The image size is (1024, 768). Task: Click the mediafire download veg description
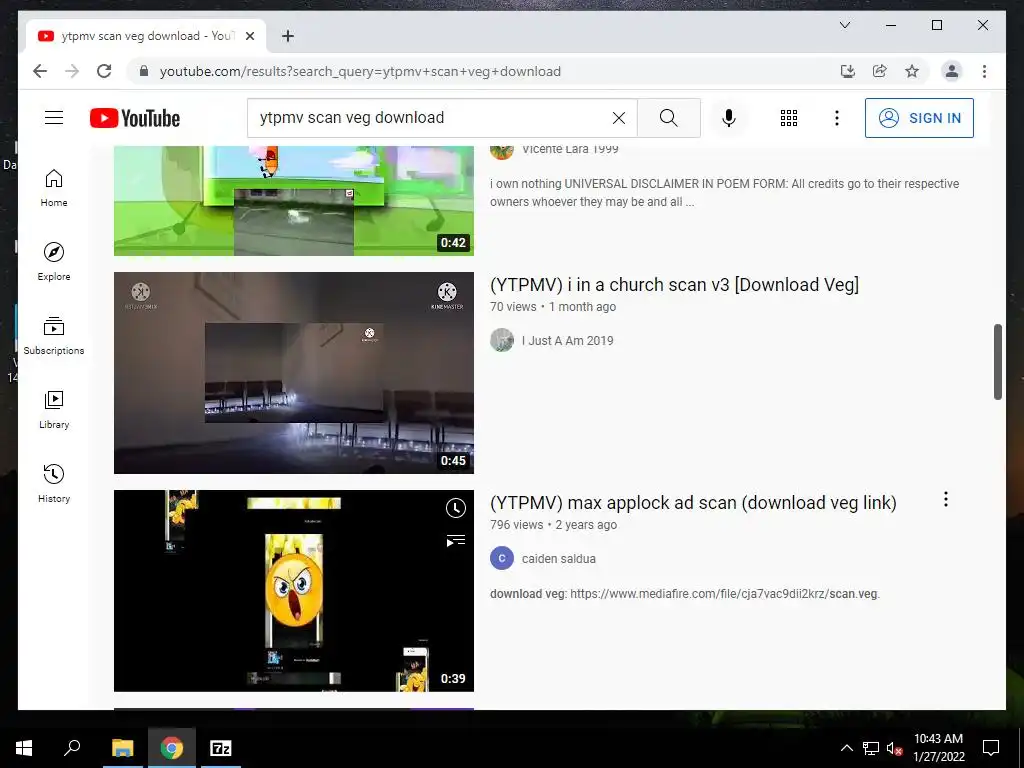click(685, 594)
